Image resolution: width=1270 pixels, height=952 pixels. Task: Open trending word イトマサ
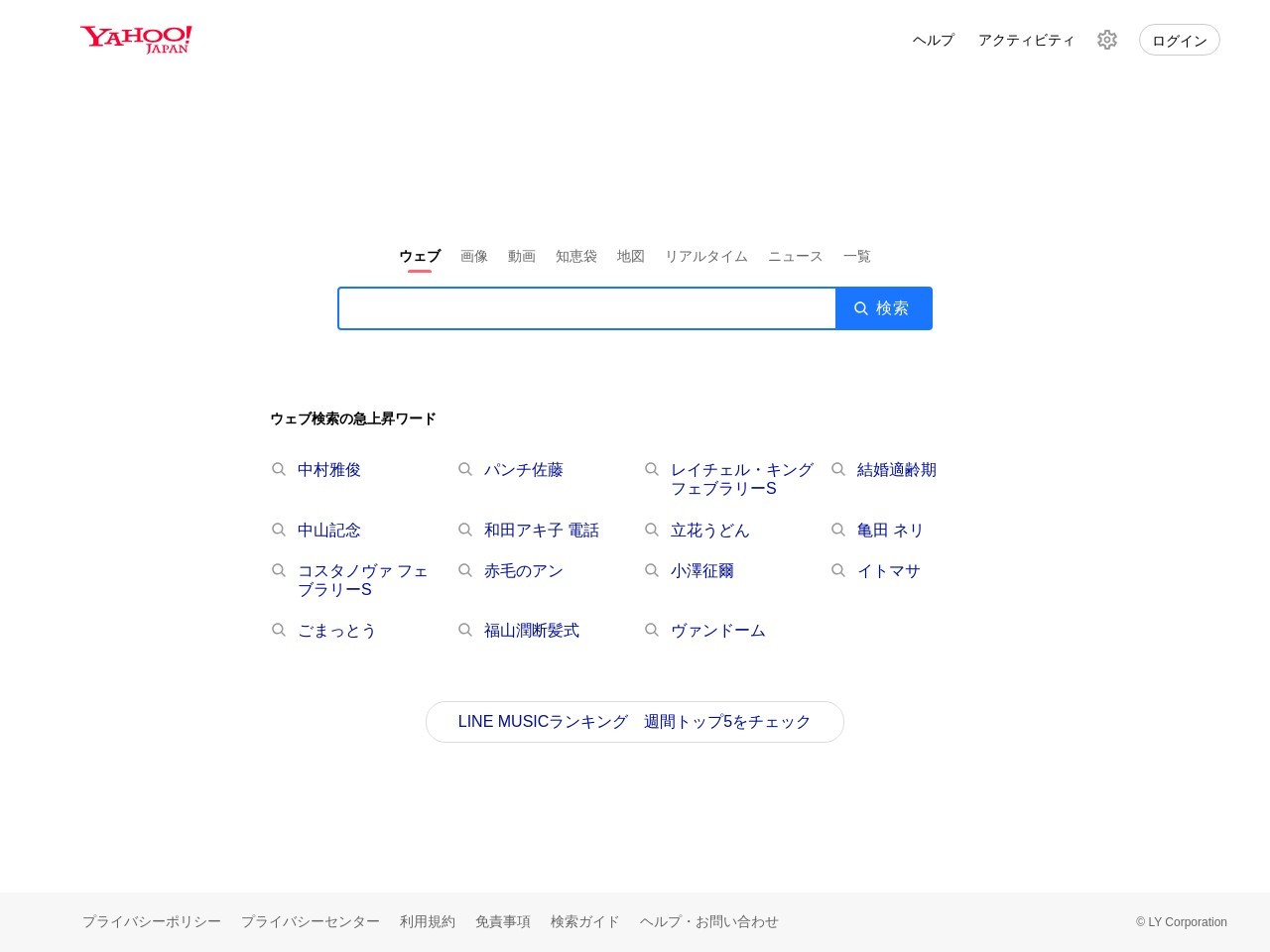point(889,571)
